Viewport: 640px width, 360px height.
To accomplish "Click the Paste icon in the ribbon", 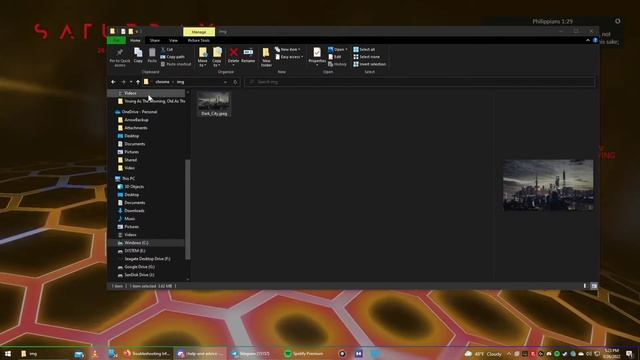I will (x=152, y=53).
